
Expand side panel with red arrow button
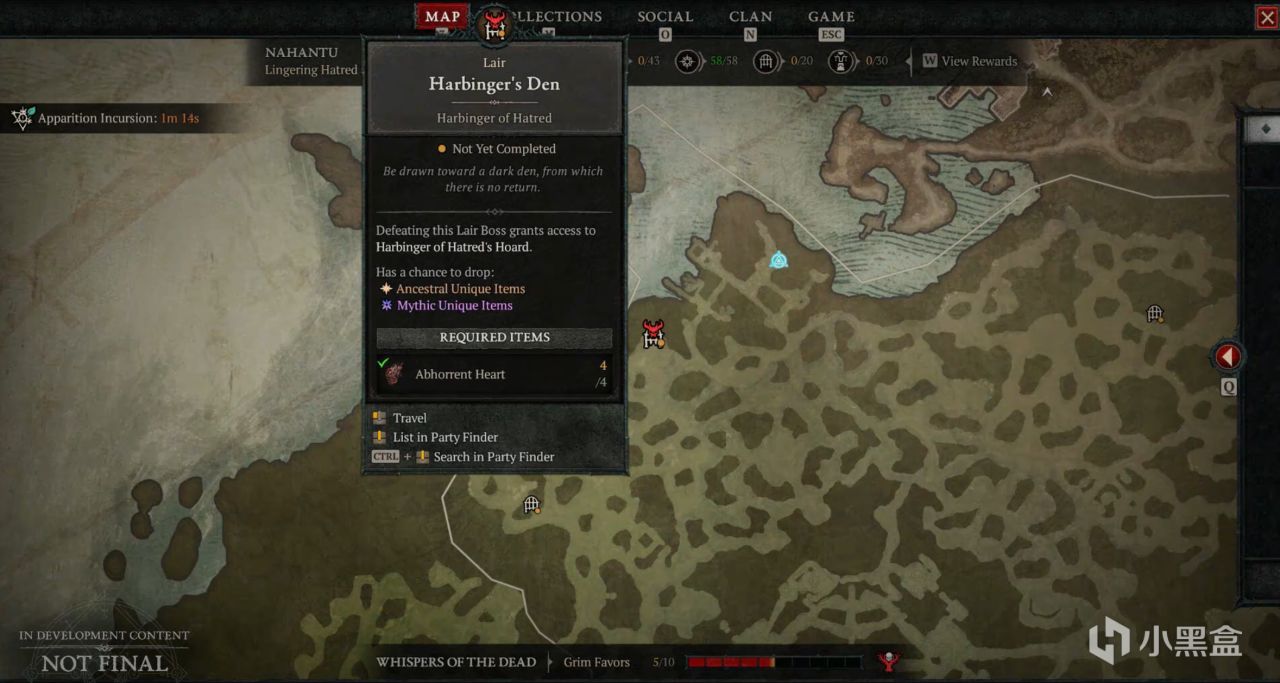(x=1228, y=356)
